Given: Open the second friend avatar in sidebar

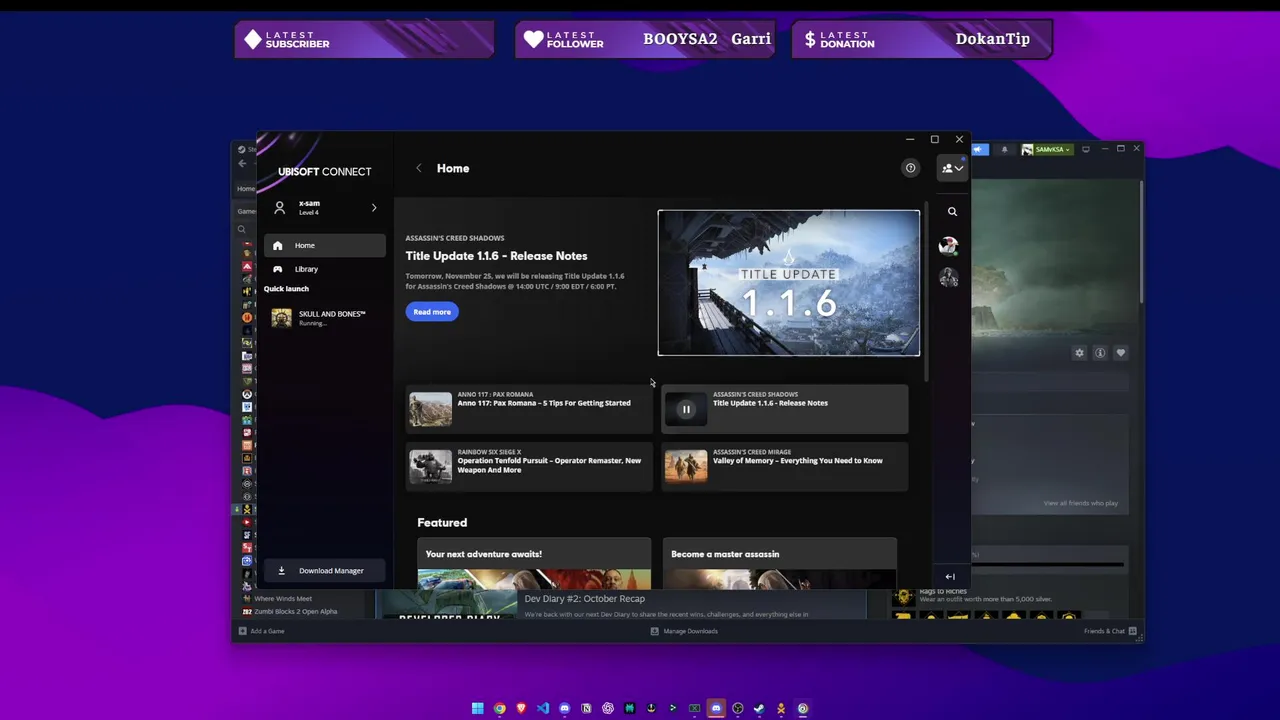Looking at the screenshot, I should click(x=949, y=279).
